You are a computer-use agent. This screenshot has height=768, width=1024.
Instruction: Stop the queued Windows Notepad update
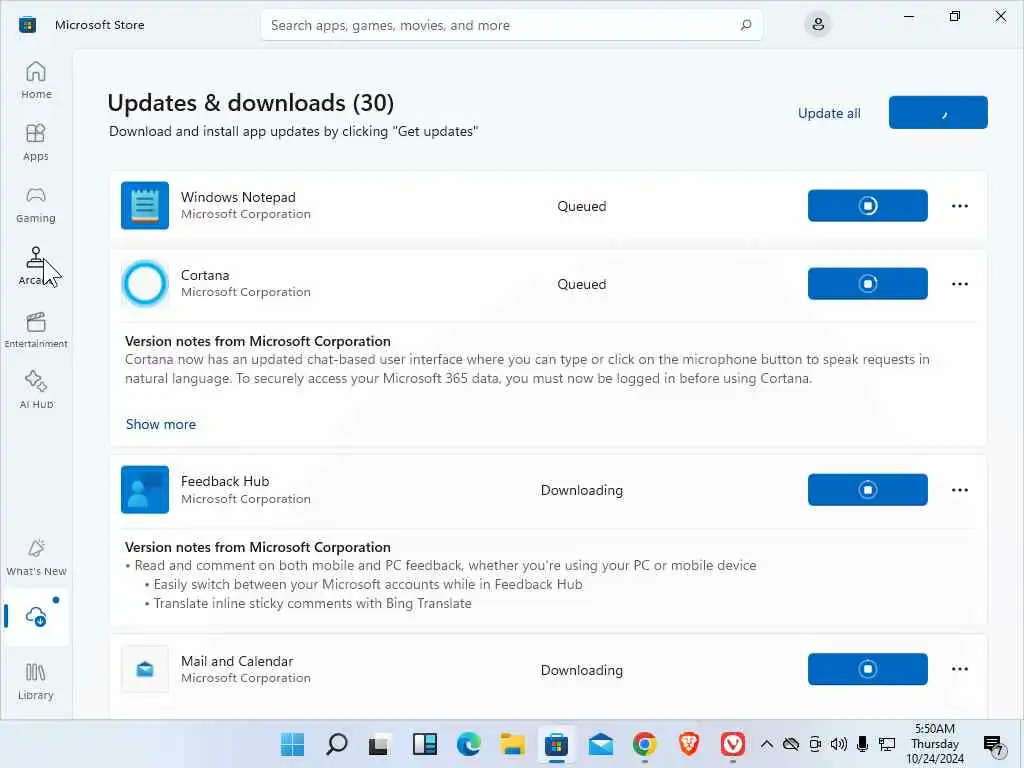pos(867,206)
